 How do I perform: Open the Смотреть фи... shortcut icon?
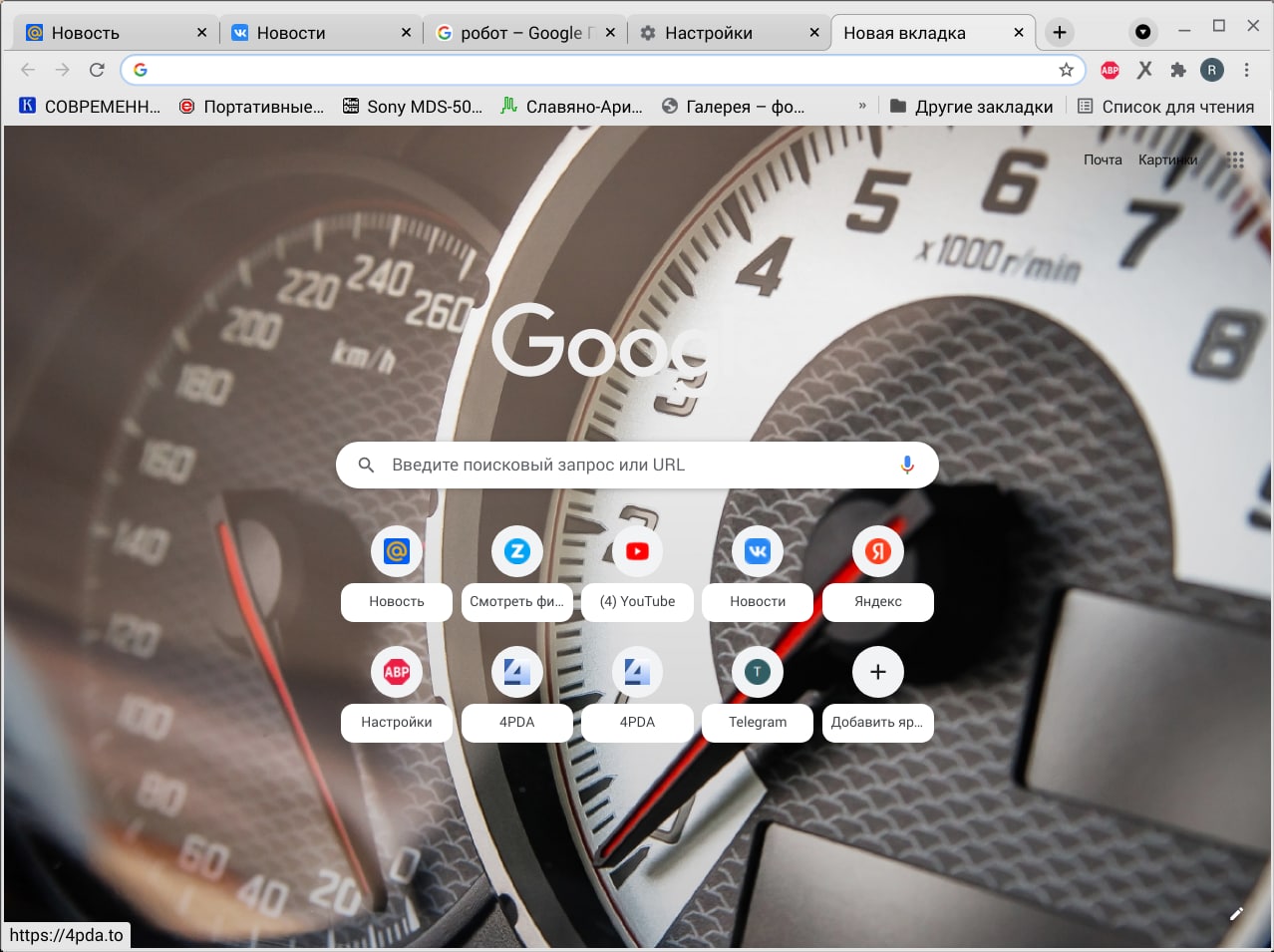[517, 551]
